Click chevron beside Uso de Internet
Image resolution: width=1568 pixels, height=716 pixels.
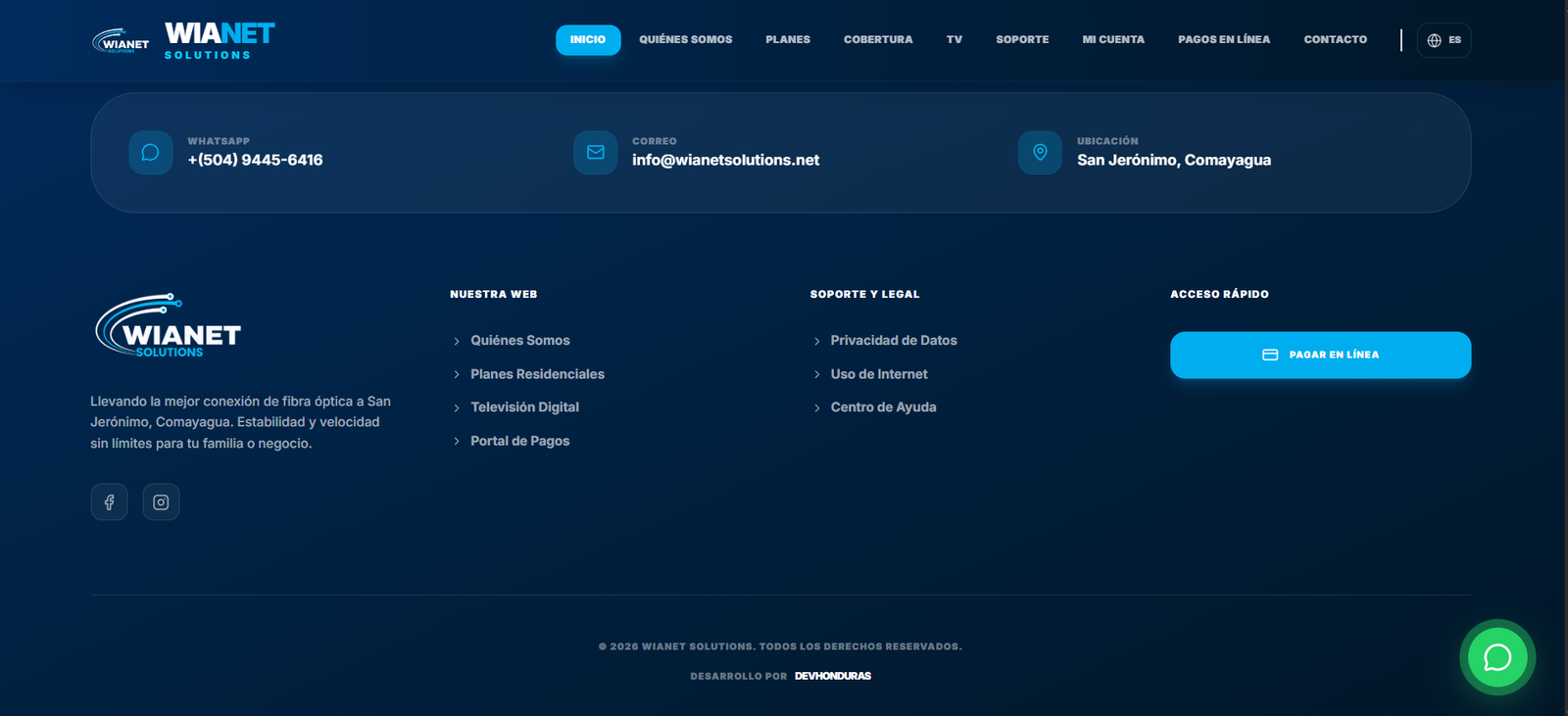(x=817, y=374)
